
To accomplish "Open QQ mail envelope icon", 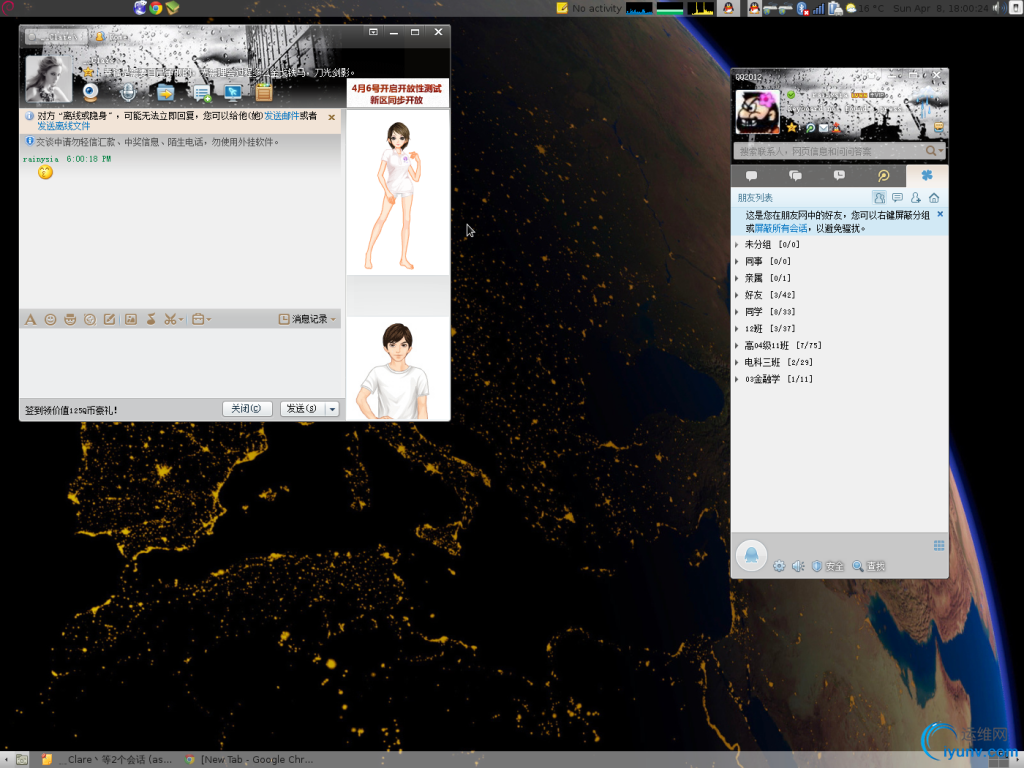I will pyautogui.click(x=824, y=128).
